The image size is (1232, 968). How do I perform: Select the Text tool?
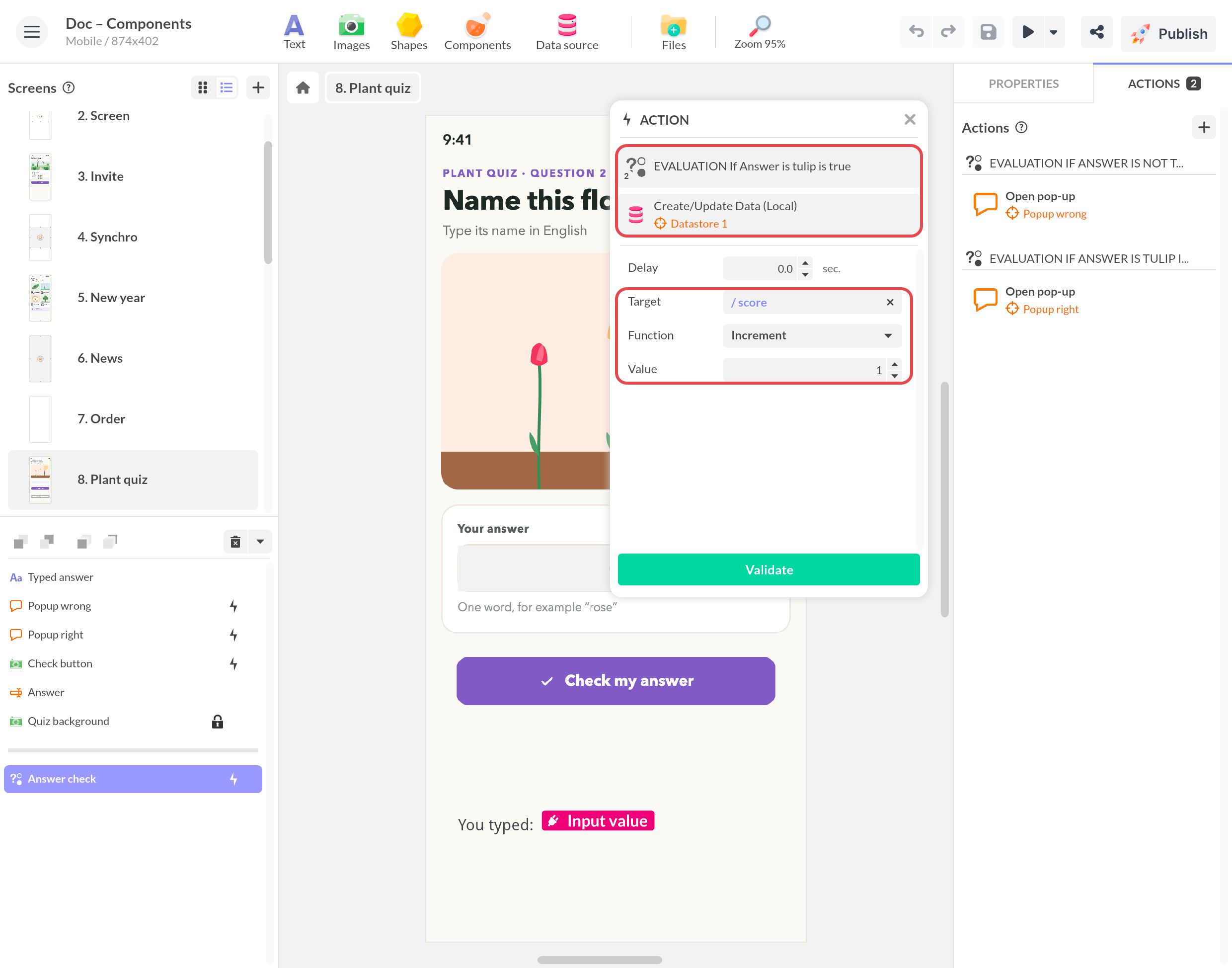(x=294, y=32)
